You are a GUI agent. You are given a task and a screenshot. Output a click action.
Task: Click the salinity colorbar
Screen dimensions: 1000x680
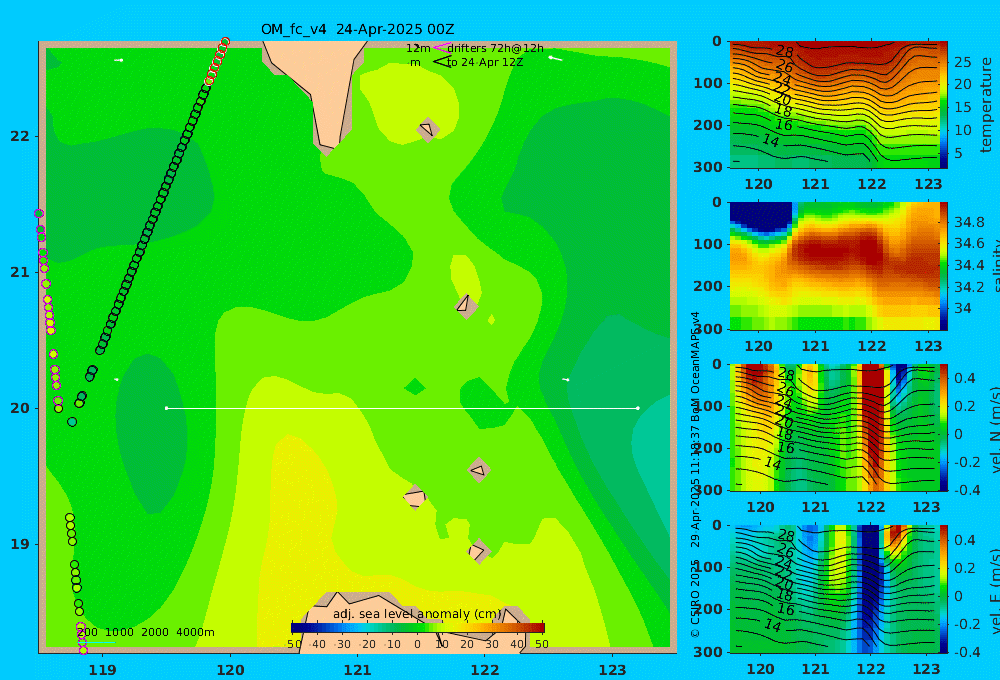[x=944, y=266]
